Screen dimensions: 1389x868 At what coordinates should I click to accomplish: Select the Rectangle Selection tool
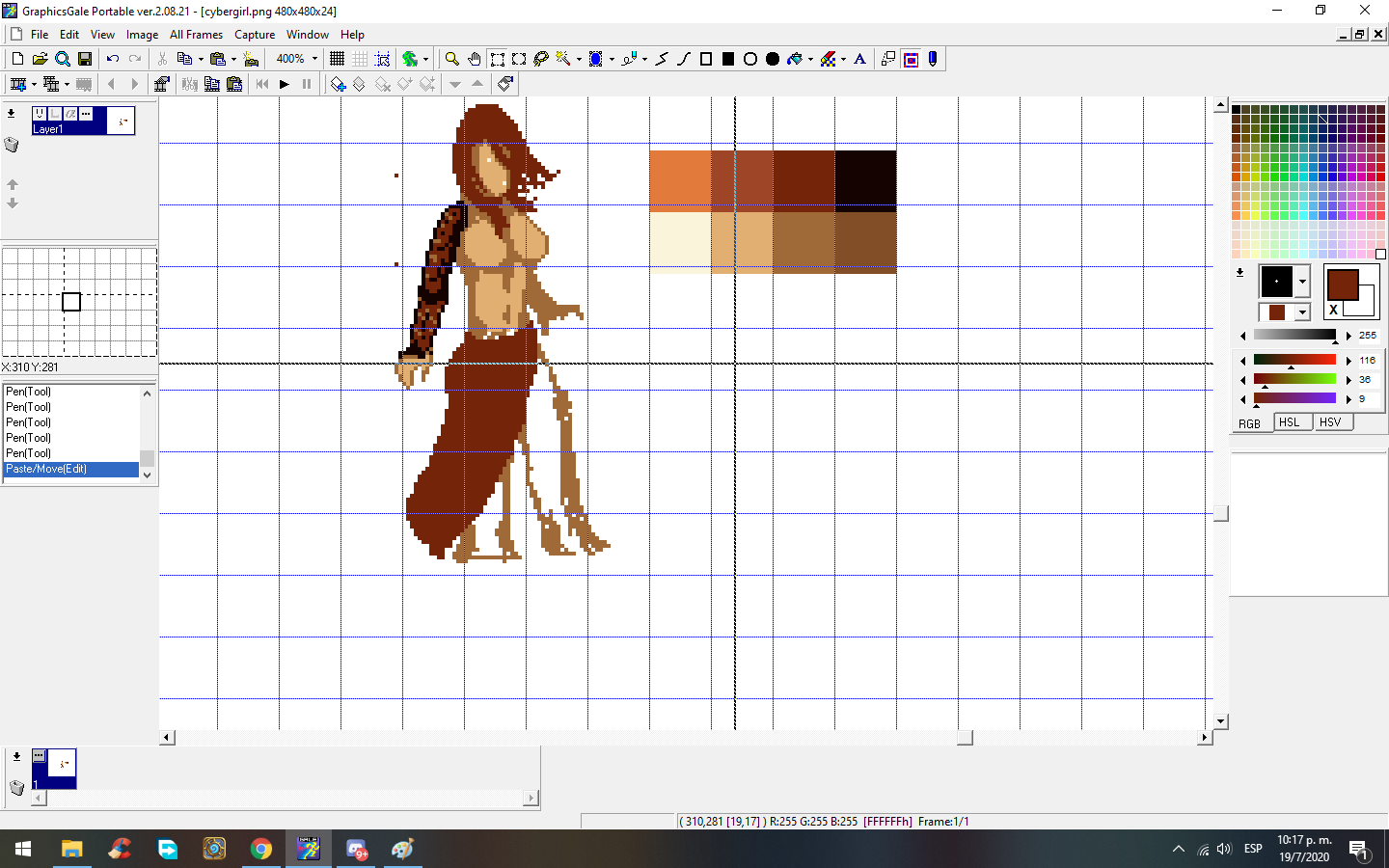pyautogui.click(x=498, y=59)
